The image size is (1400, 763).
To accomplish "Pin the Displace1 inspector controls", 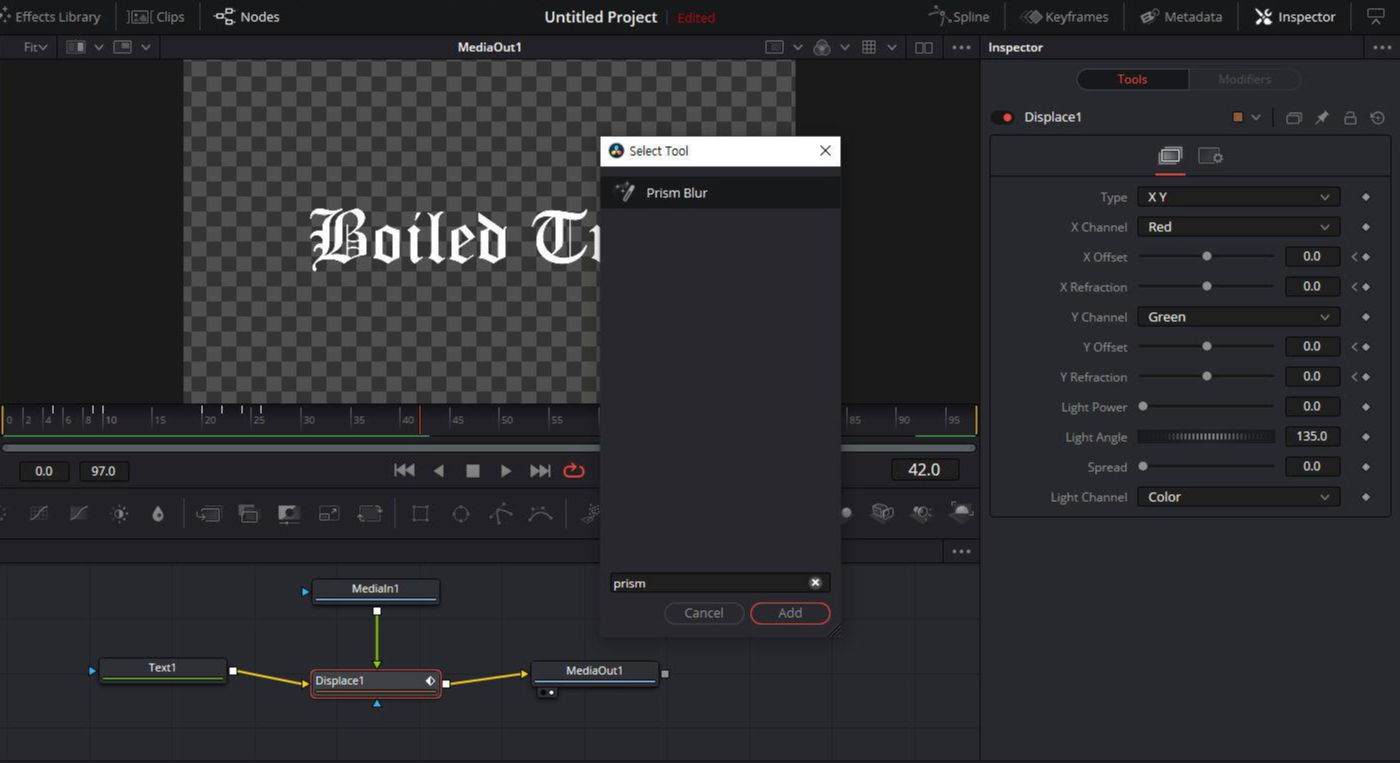I will pos(1322,118).
